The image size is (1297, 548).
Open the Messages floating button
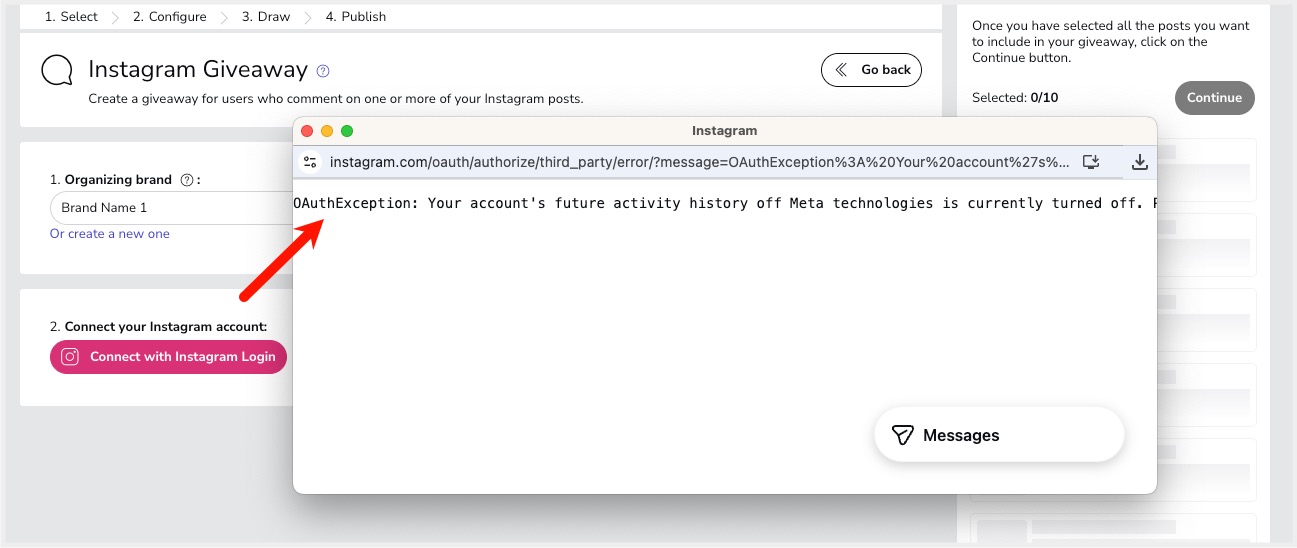[x=998, y=435]
